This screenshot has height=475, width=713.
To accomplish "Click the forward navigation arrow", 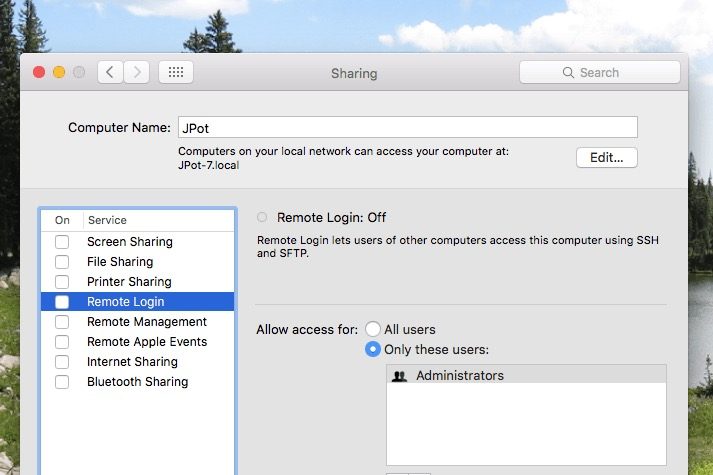I will pos(137,72).
